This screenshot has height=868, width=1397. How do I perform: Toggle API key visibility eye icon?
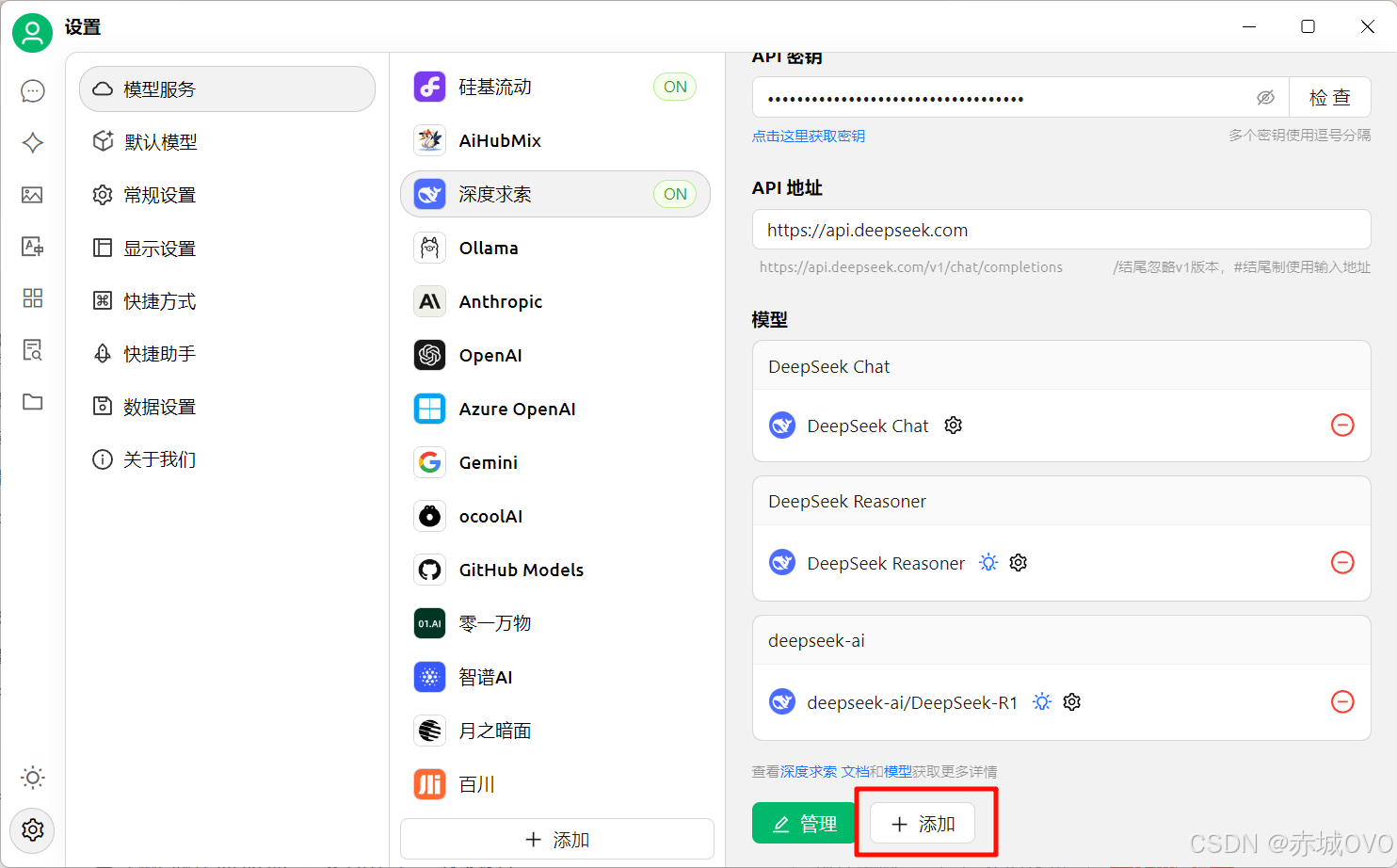click(1266, 98)
